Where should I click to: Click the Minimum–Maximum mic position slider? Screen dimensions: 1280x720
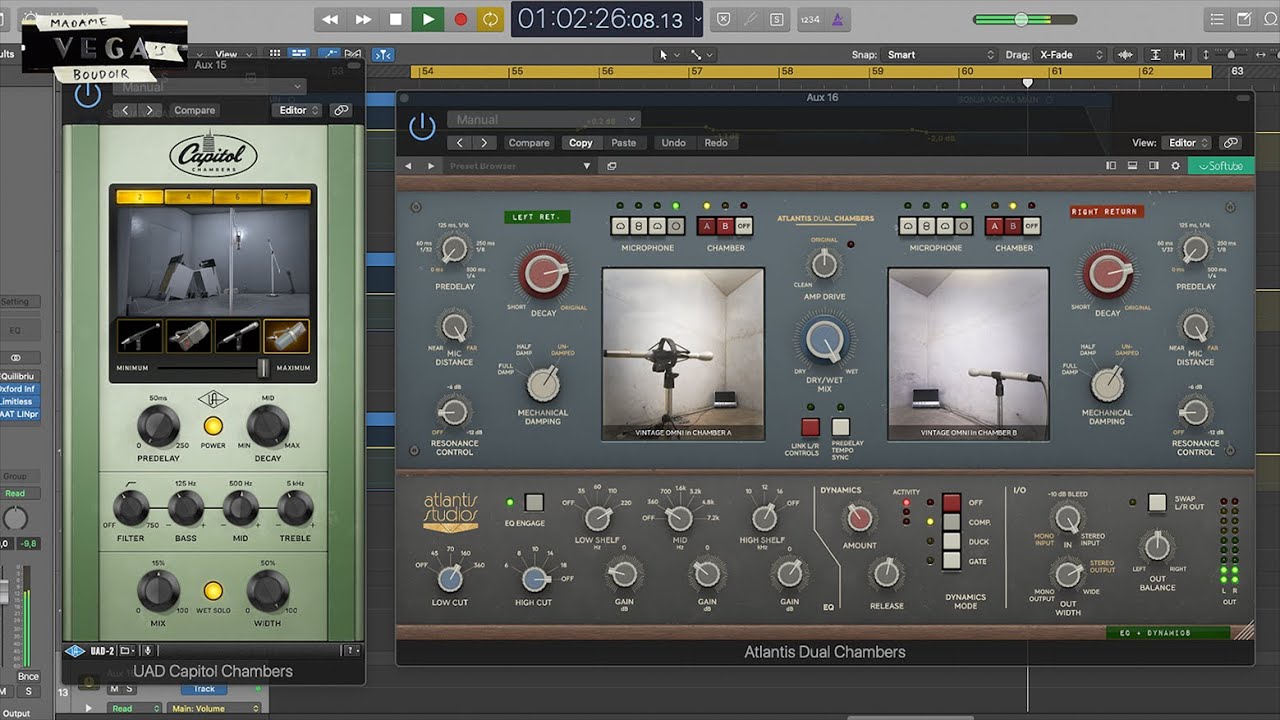pyautogui.click(x=264, y=368)
